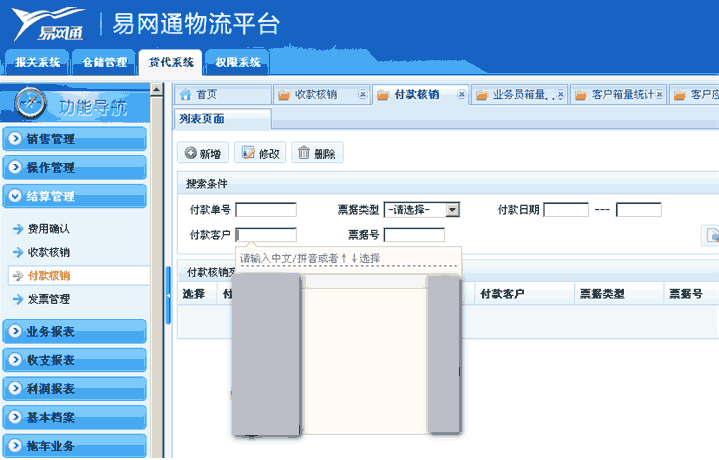Expand the 收支报表 menu section
Image resolution: width=719 pixels, height=460 pixels.
[x=74, y=360]
